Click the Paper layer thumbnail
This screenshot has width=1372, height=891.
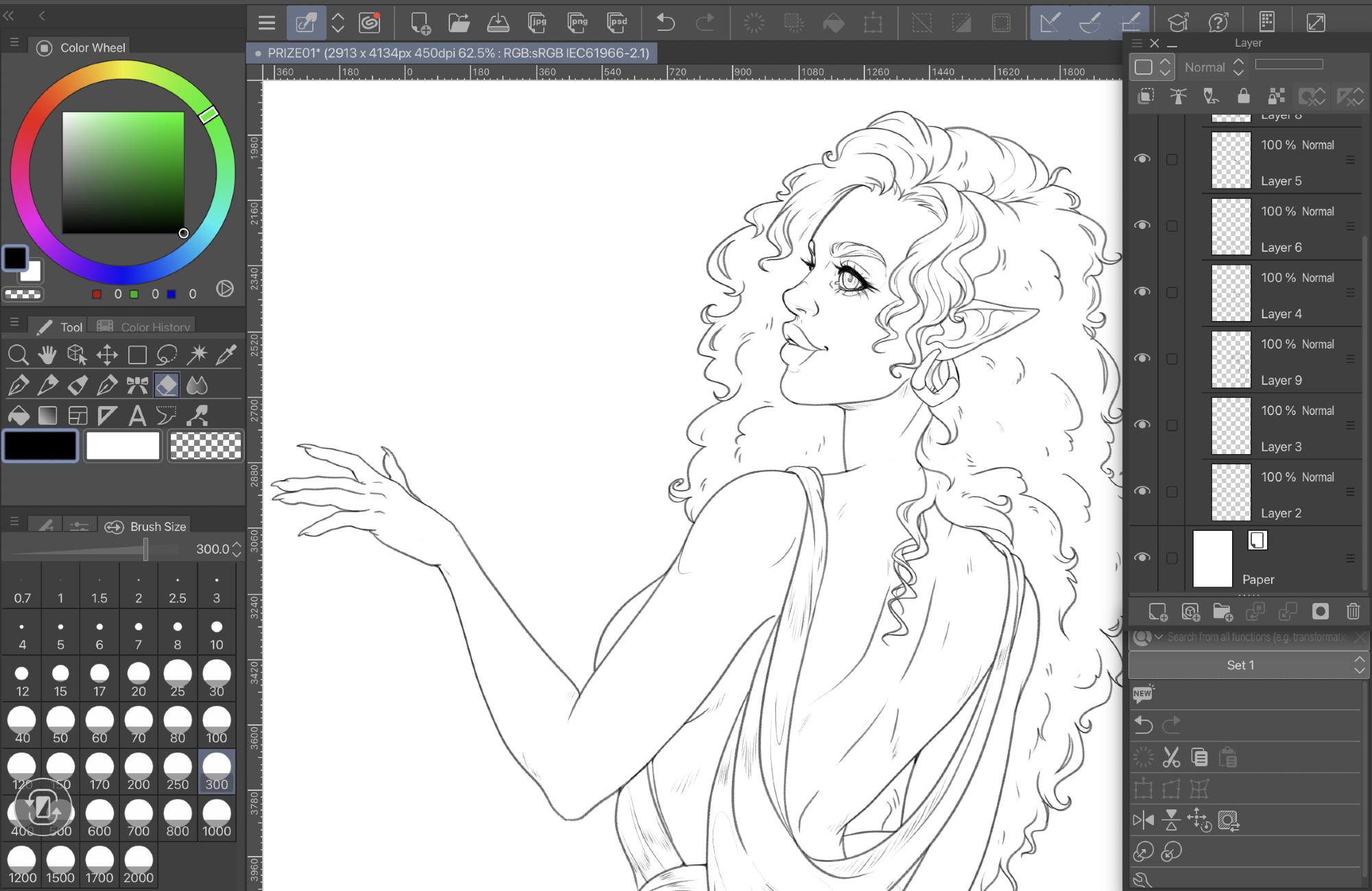coord(1212,558)
